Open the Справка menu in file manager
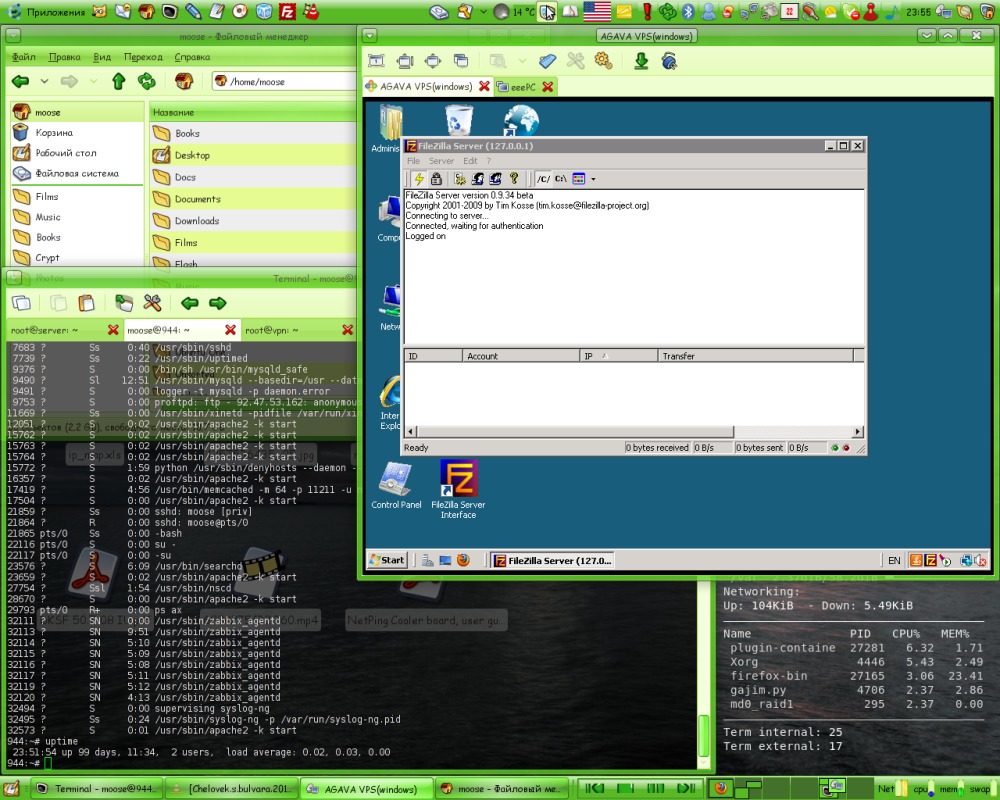Viewport: 1000px width, 800px height. tap(192, 57)
